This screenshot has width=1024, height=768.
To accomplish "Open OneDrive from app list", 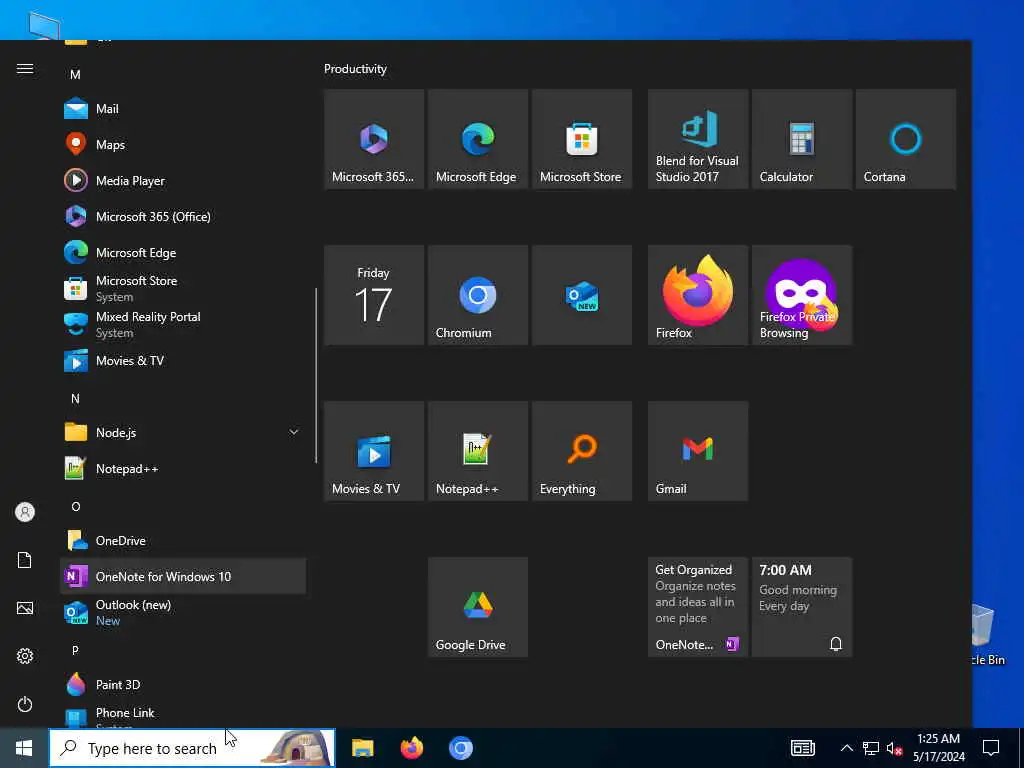I will pos(183,540).
